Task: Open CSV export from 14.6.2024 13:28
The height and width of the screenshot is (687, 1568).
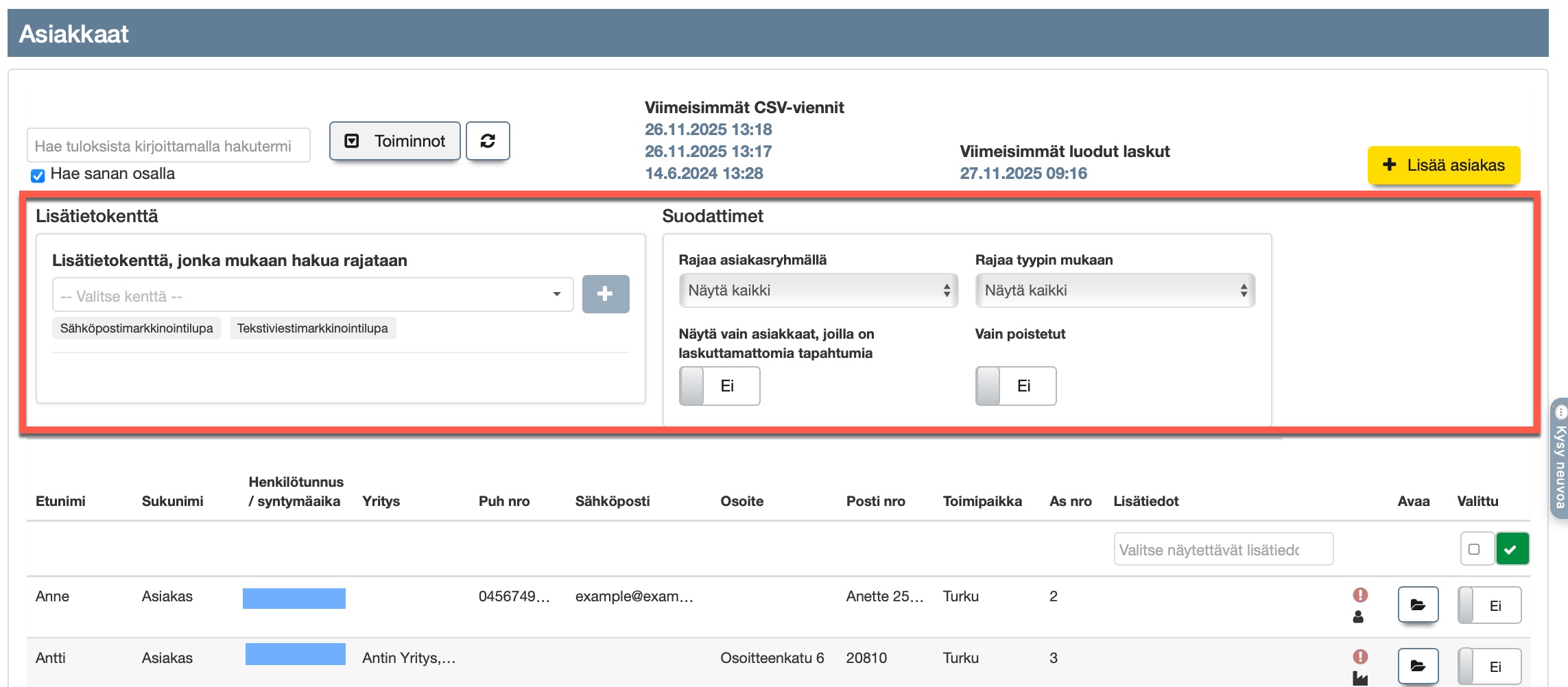Action: 704,173
